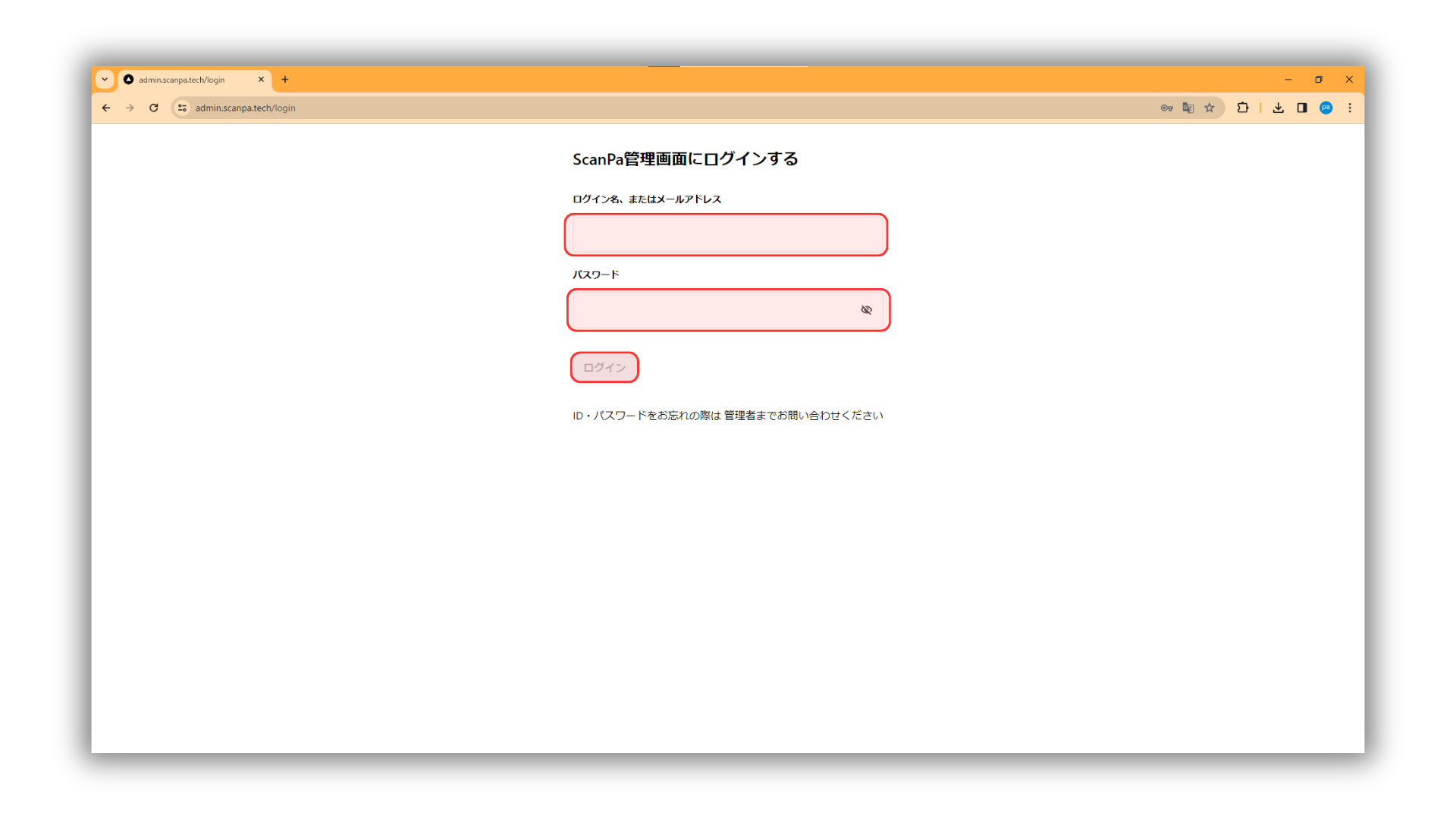This screenshot has width=1456, height=819.
Task: Open Chrome three-dot menu
Action: (1350, 108)
